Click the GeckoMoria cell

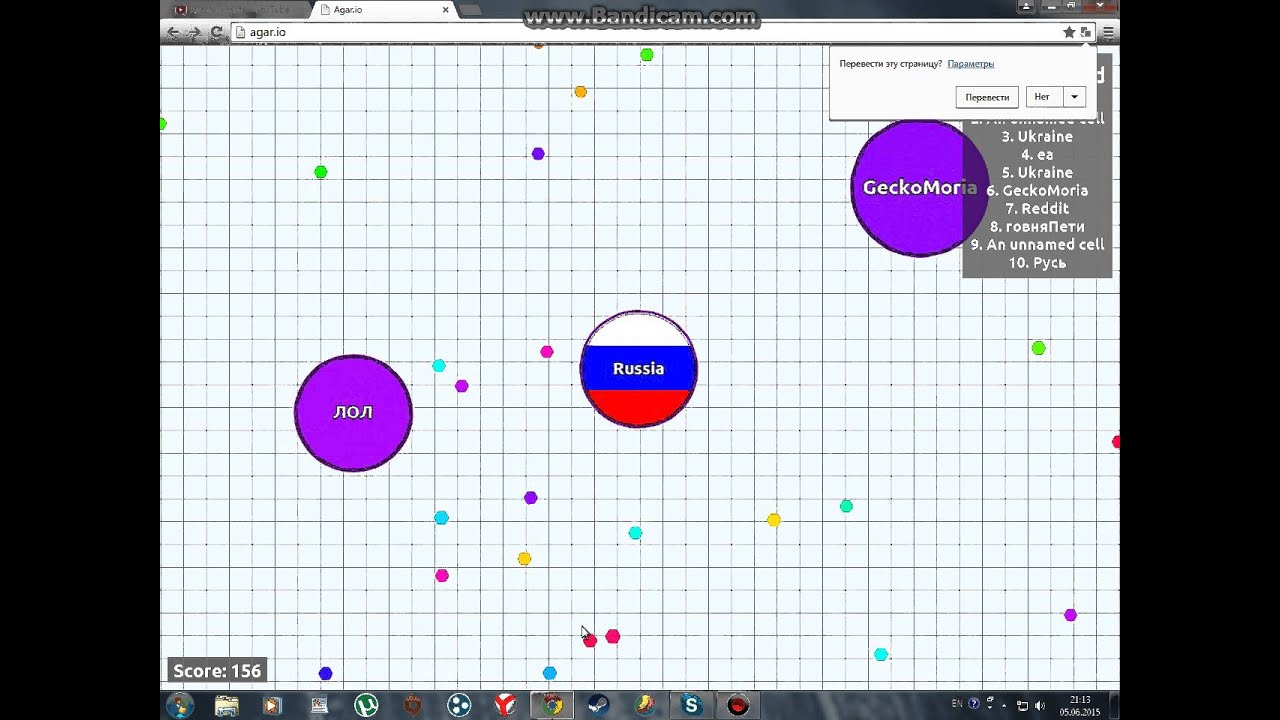tap(919, 188)
